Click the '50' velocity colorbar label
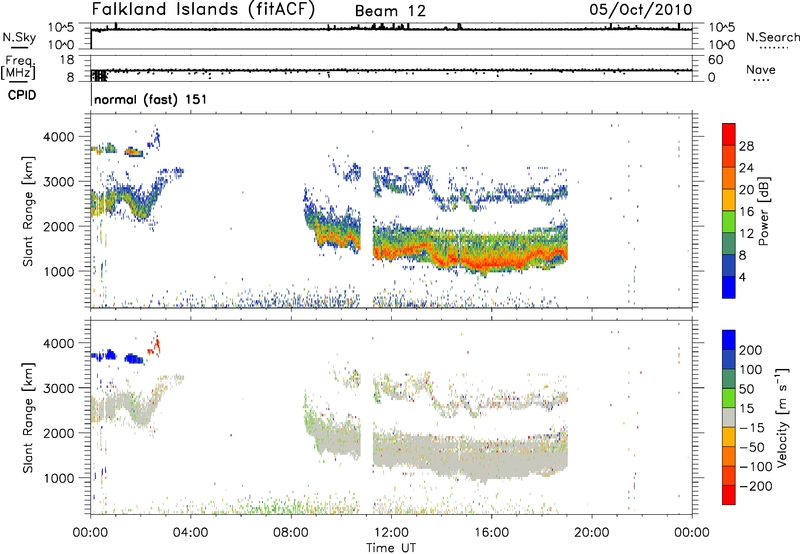 tap(747, 389)
